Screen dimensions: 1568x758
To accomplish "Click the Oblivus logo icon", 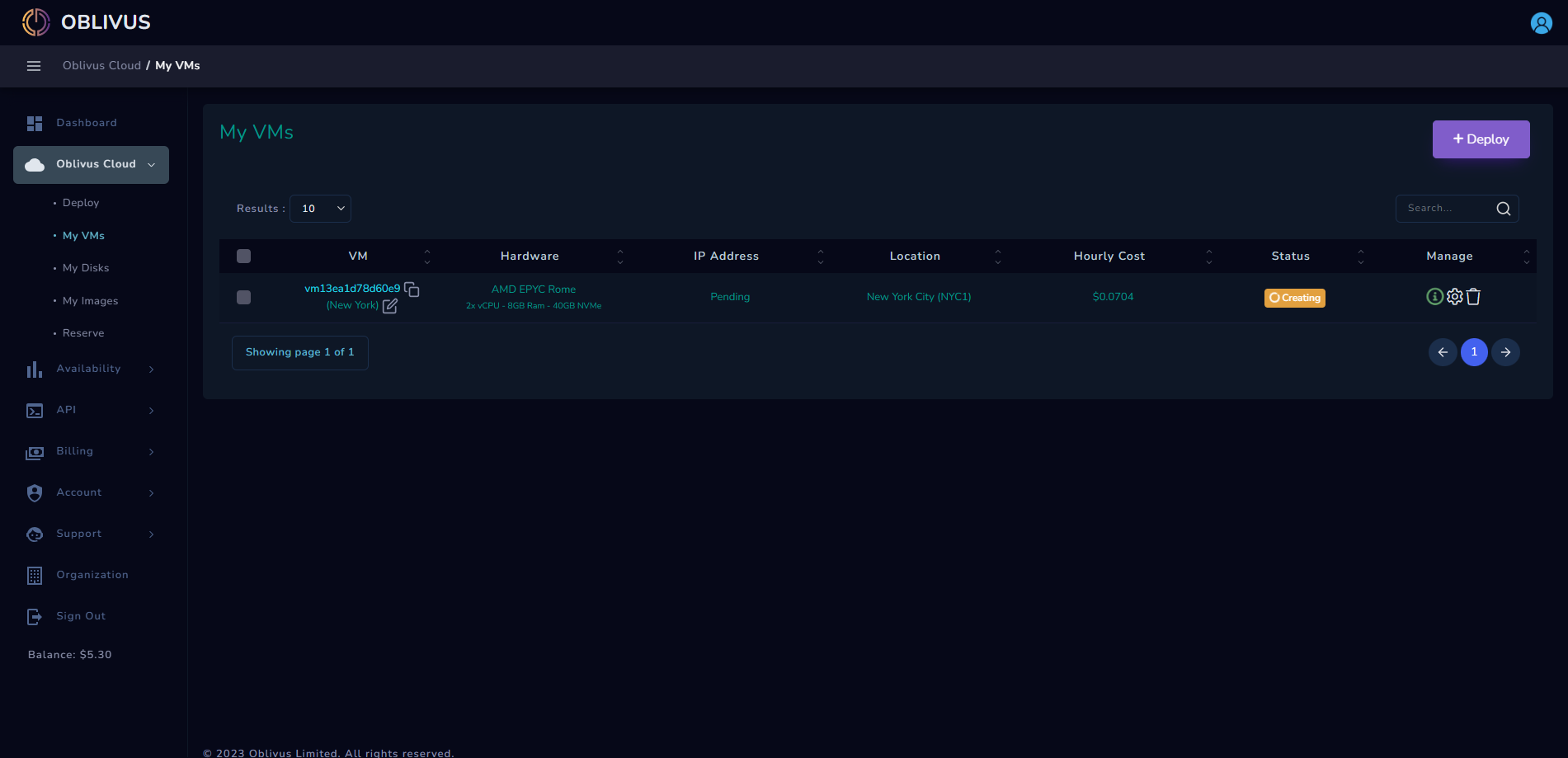I will pos(36,22).
